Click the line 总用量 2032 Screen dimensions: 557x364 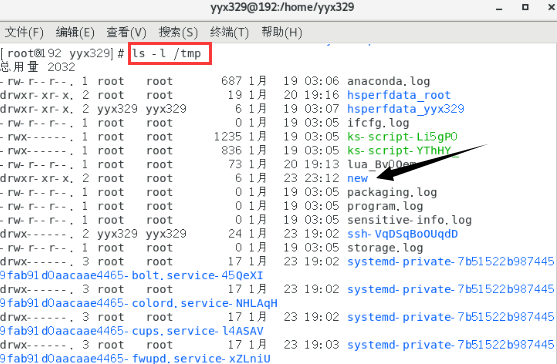(x=38, y=67)
